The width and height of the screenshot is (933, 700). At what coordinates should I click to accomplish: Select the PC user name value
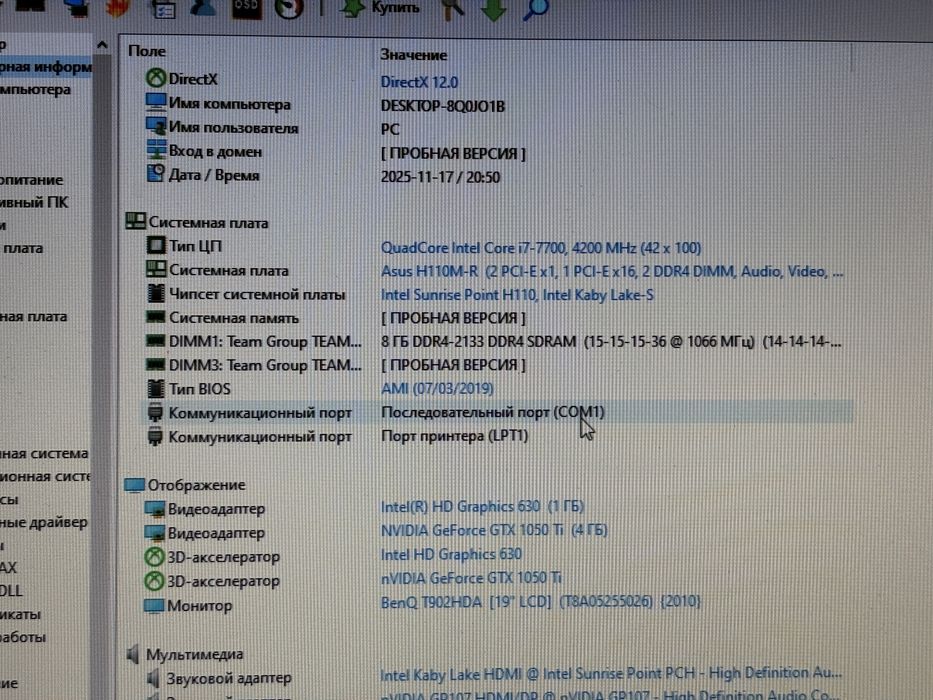tap(390, 129)
